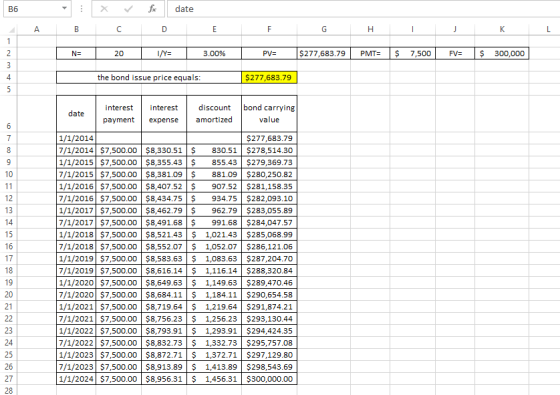
Task: Click date cell 7/1/2021
Action: [76, 319]
